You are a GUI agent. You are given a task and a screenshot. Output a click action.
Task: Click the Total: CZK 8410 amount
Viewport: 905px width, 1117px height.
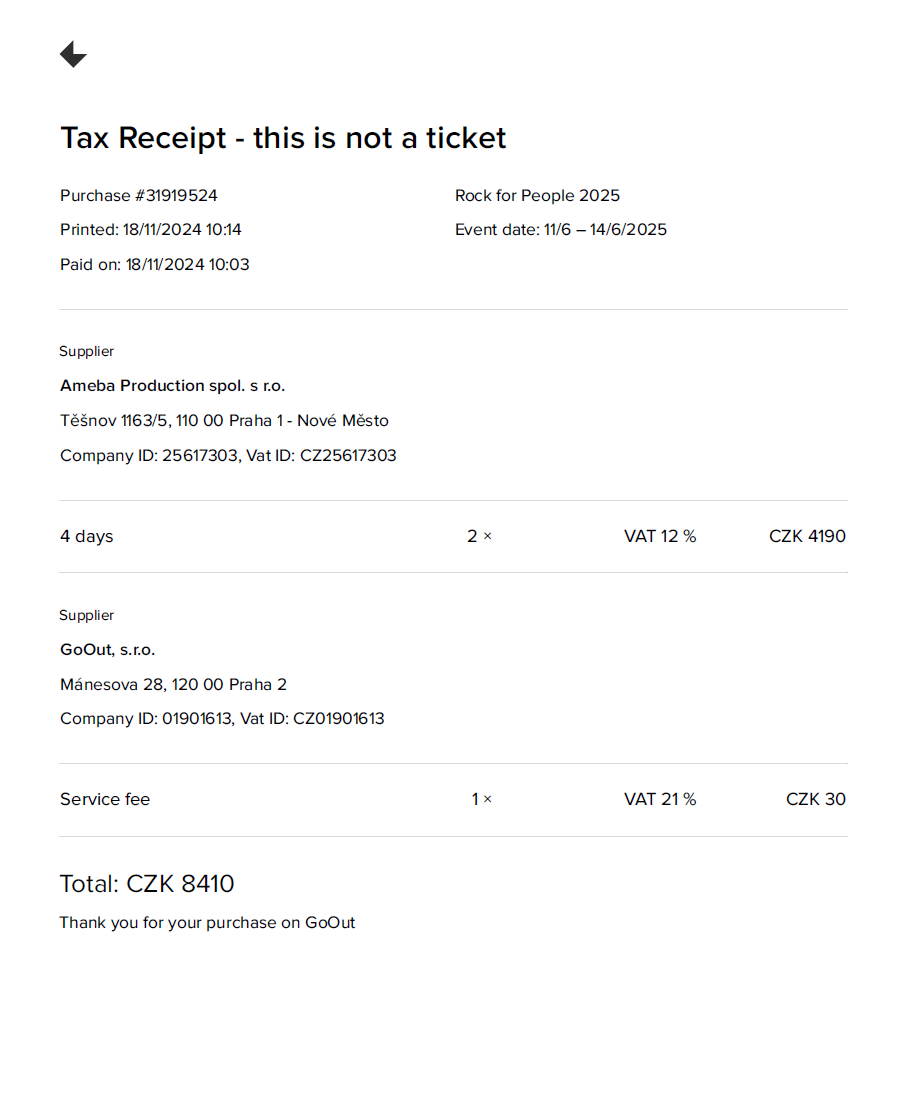(x=147, y=883)
